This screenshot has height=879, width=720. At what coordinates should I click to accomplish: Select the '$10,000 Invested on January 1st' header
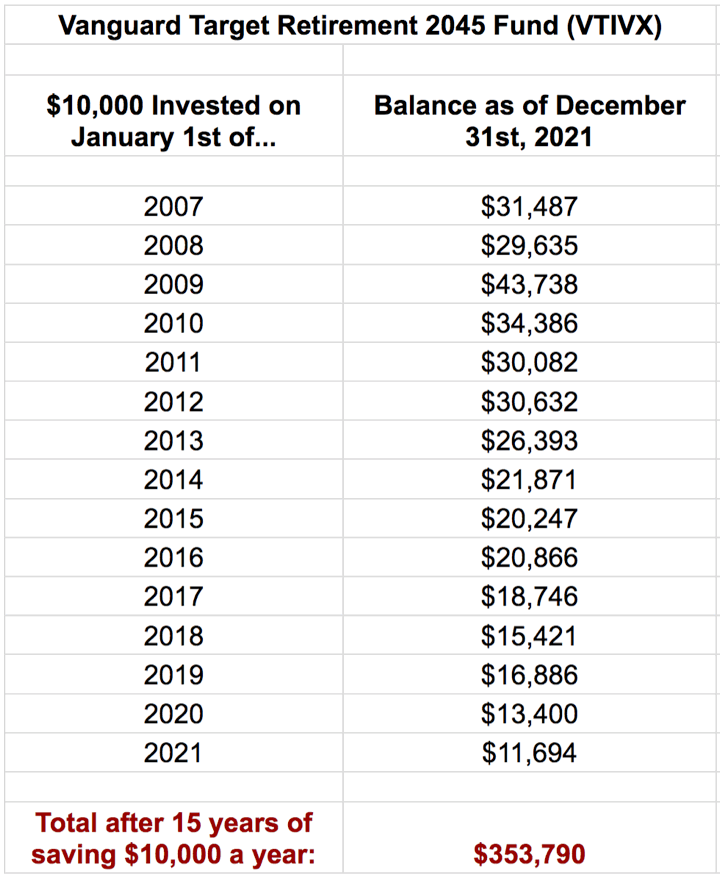tap(173, 120)
